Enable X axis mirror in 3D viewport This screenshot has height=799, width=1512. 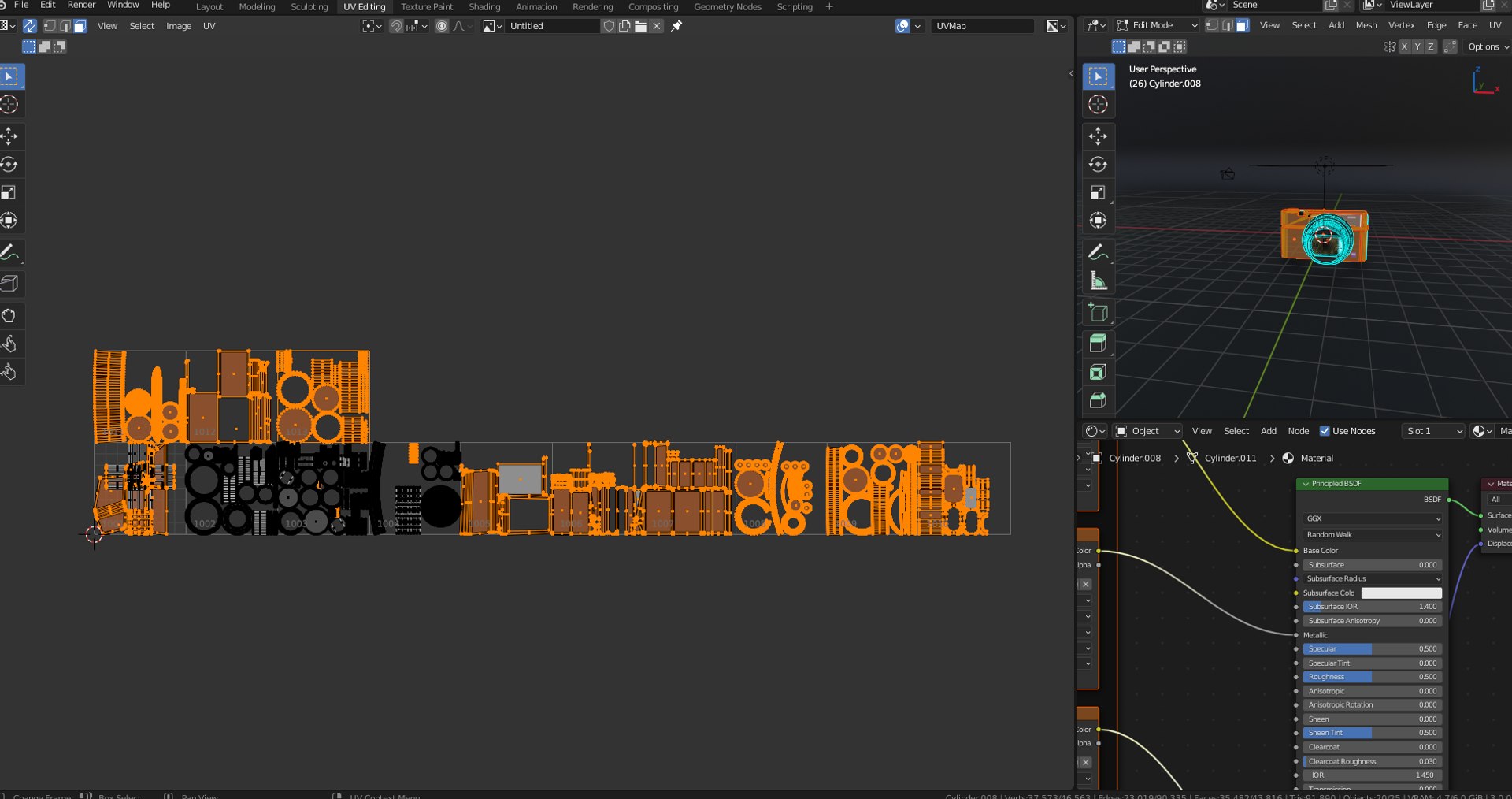tap(1404, 46)
